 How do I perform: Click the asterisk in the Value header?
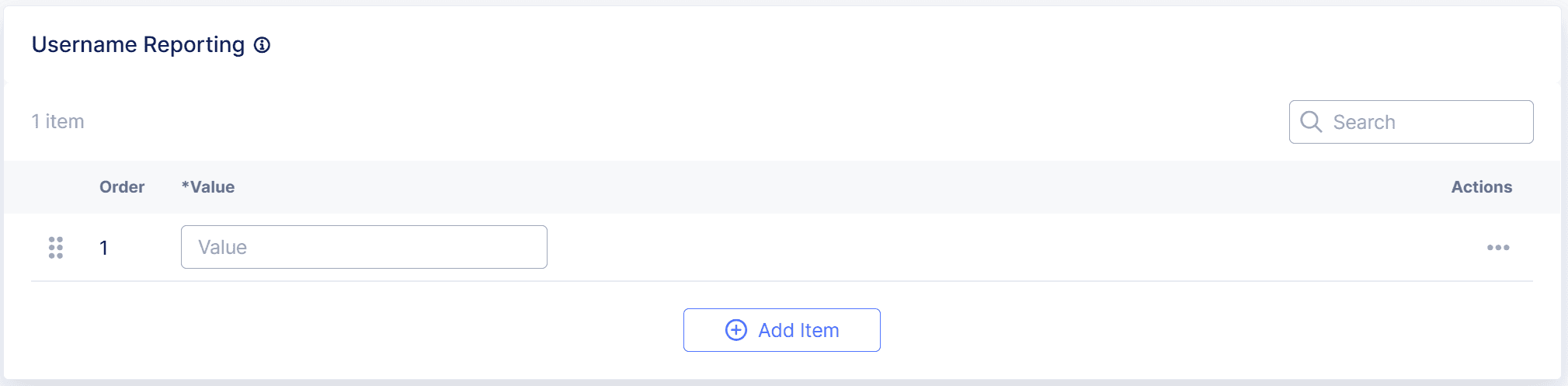(x=185, y=186)
